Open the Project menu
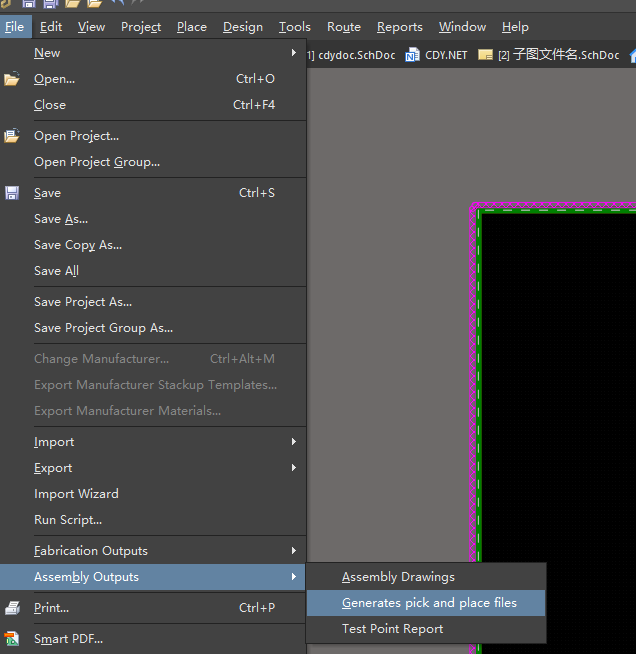The image size is (636, 654). (x=141, y=27)
